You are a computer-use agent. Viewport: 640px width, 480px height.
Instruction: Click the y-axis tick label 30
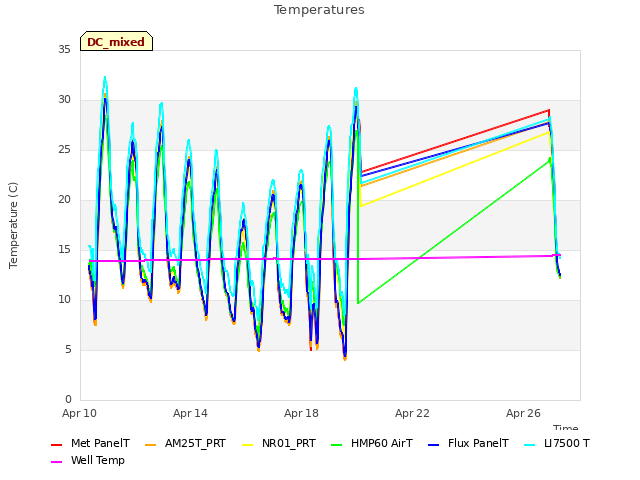pyautogui.click(x=64, y=100)
